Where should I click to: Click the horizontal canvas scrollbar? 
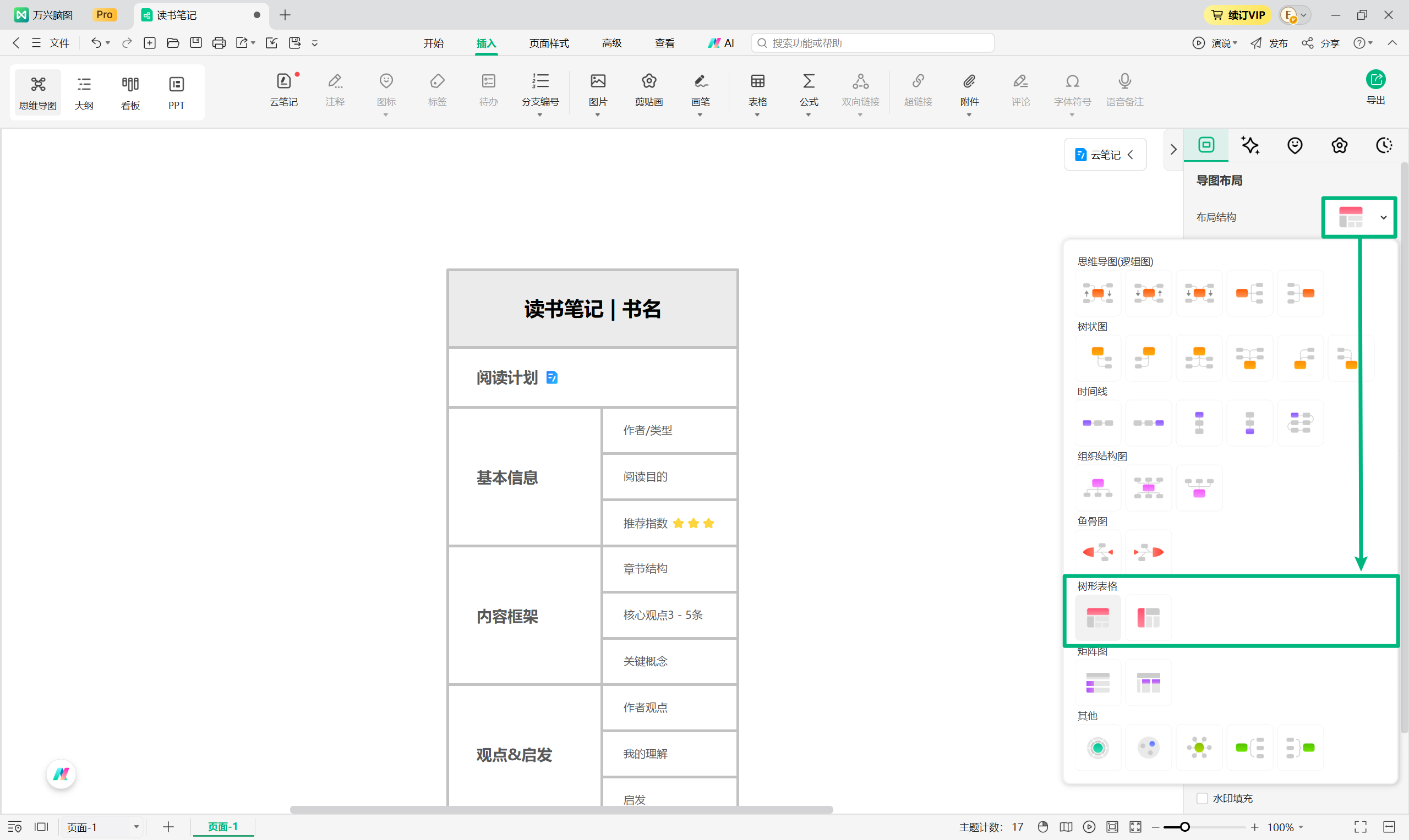coord(561,809)
